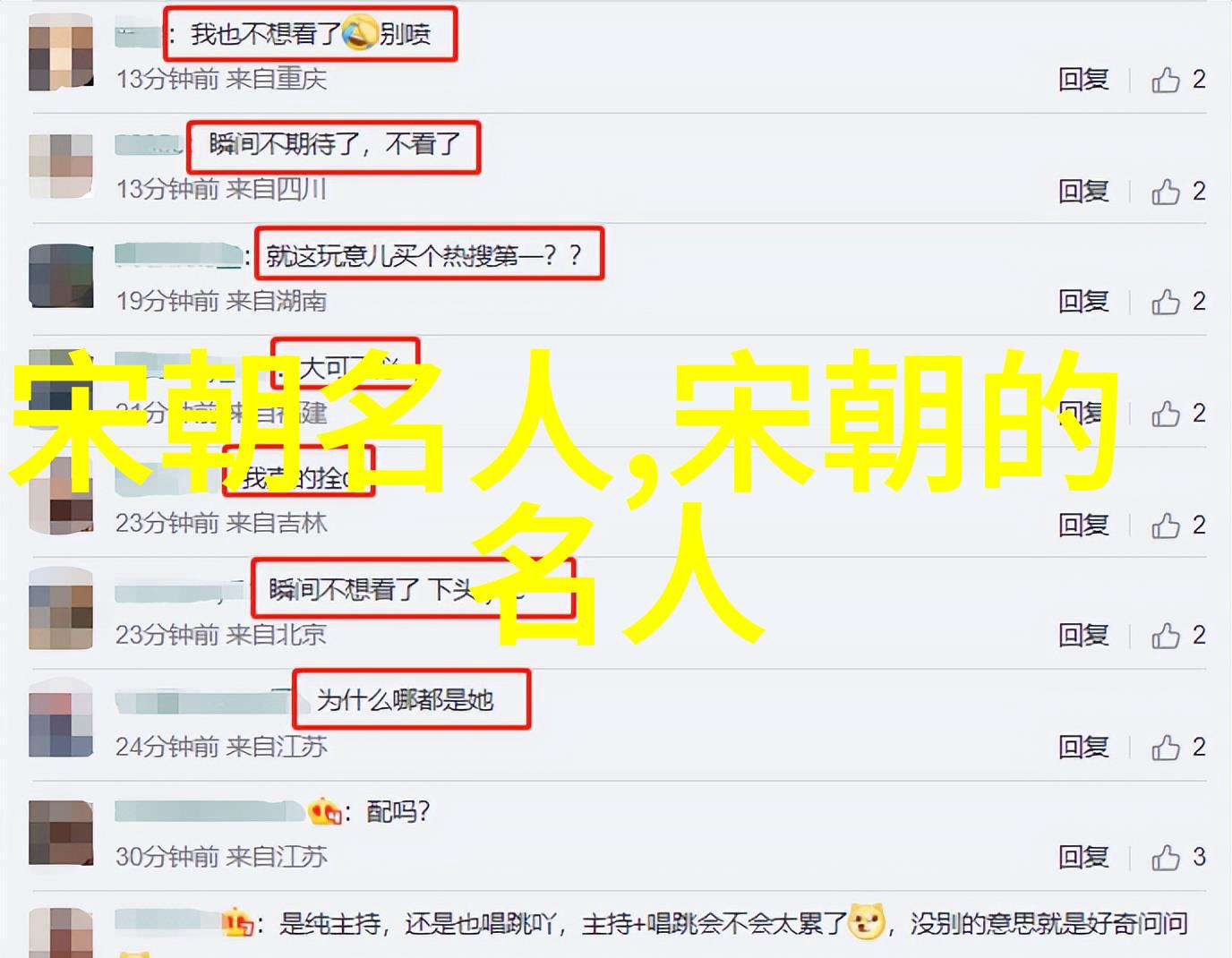The width and height of the screenshot is (1232, 958).
Task: Like the comment from 四川
Action: (1166, 191)
